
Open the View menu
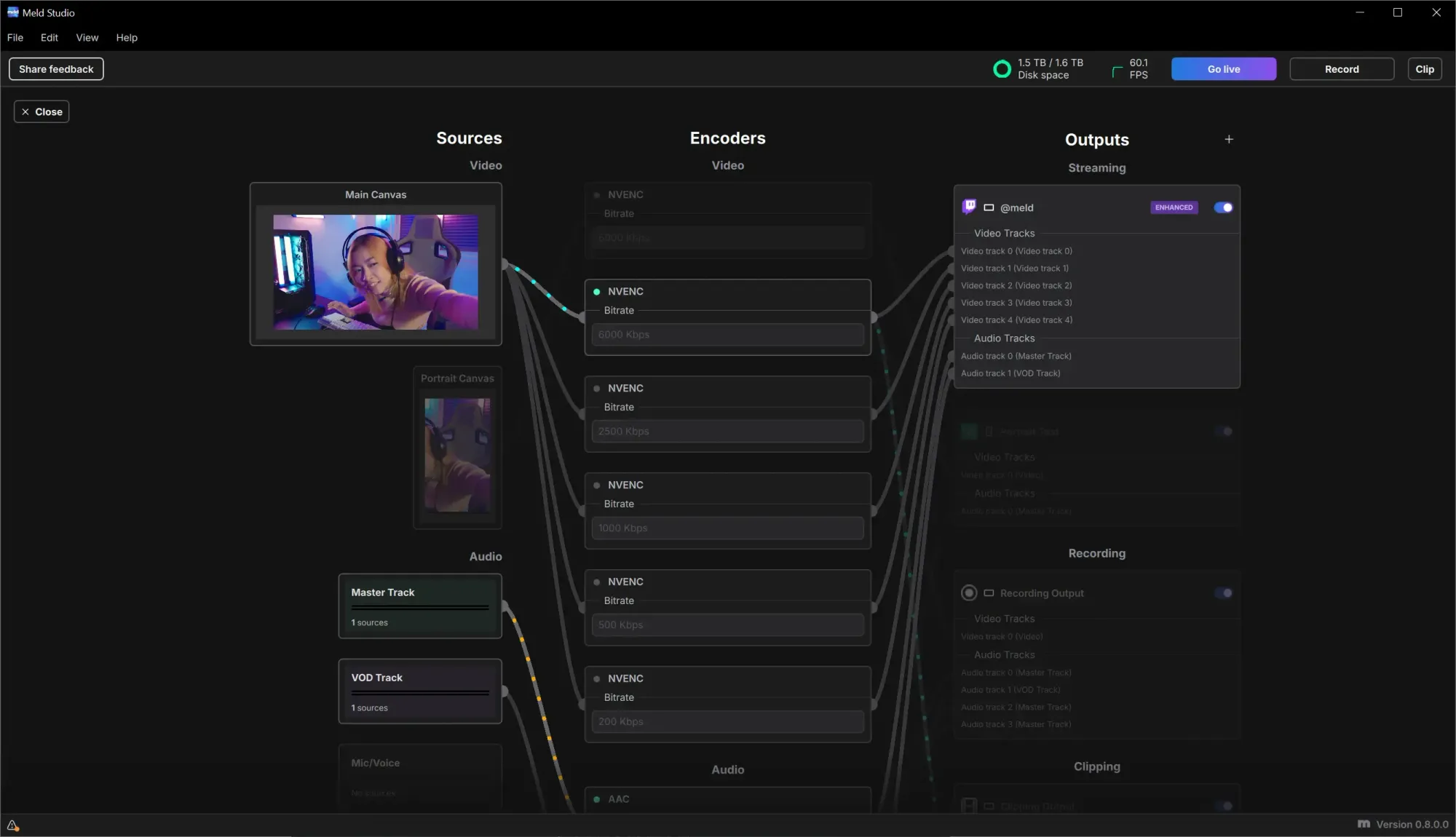(x=87, y=38)
